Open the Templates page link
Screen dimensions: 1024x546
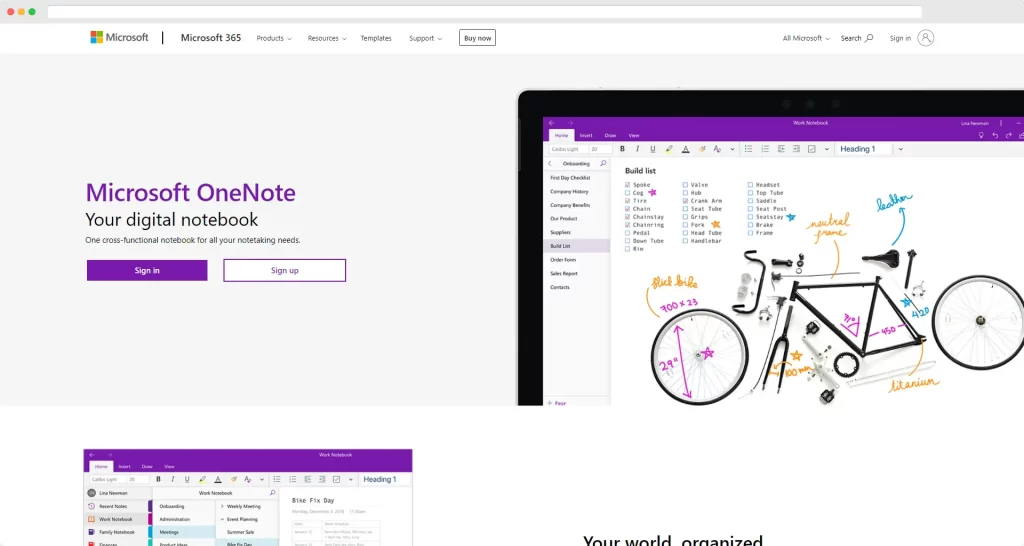coord(376,39)
